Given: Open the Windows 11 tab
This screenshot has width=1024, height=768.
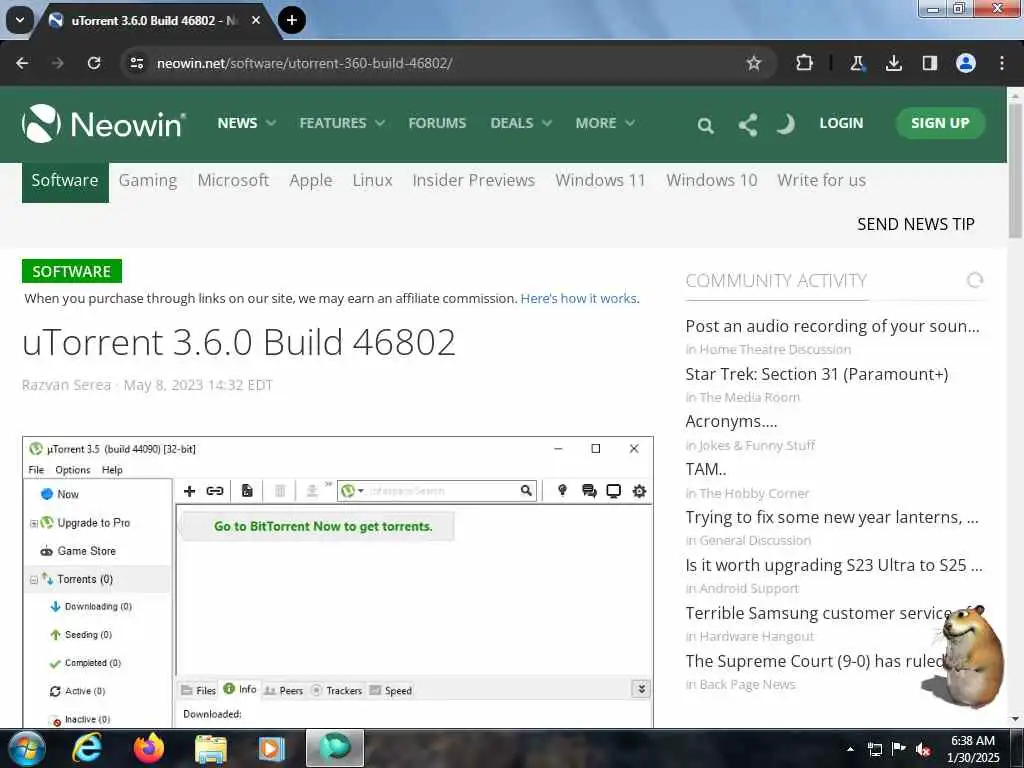Looking at the screenshot, I should click(x=600, y=181).
